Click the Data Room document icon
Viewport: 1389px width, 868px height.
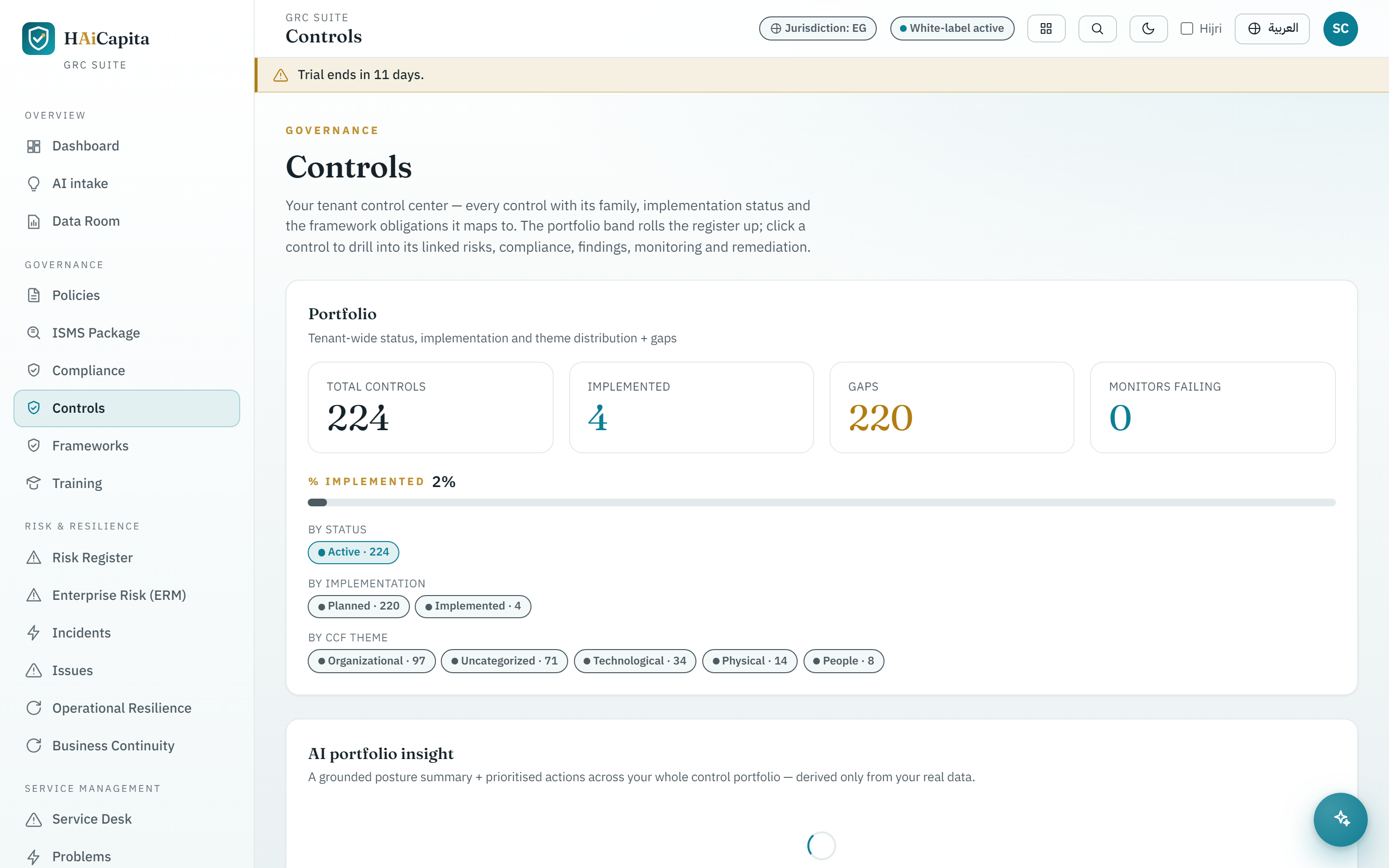(x=34, y=222)
